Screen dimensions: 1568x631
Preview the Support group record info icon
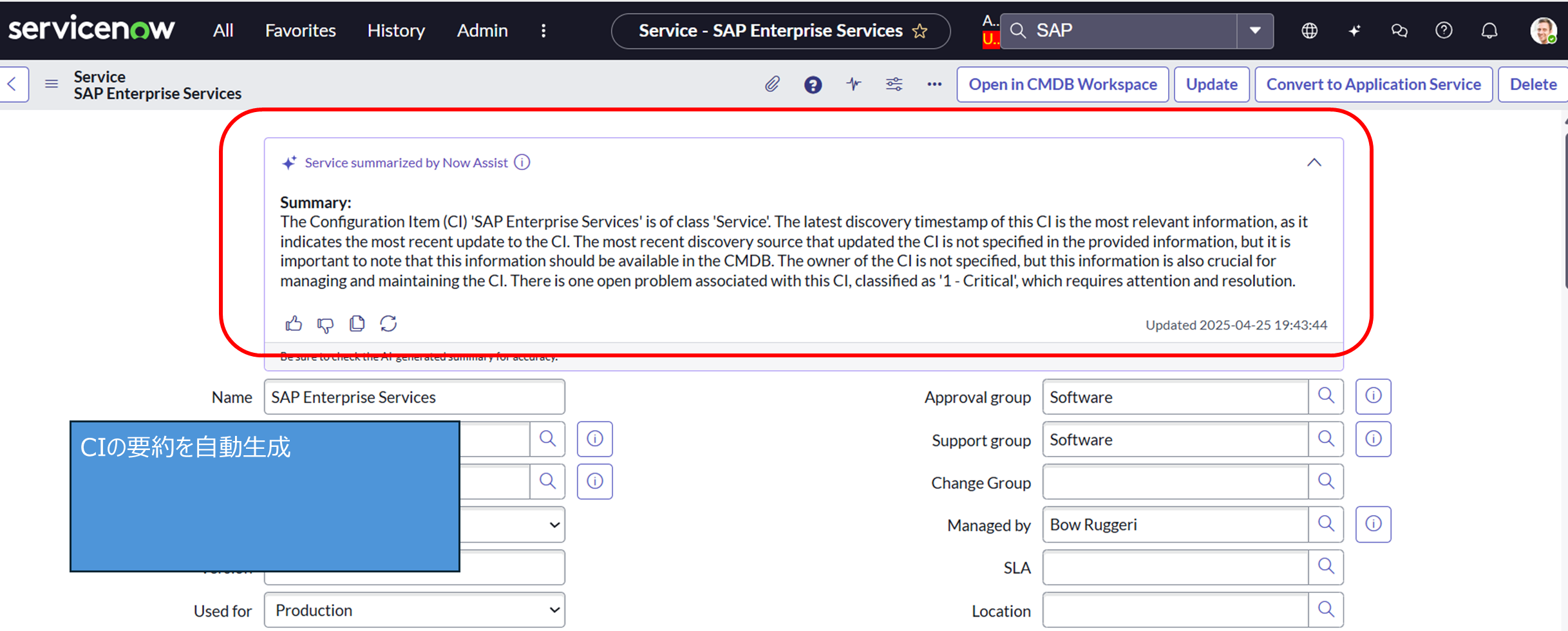[1374, 439]
